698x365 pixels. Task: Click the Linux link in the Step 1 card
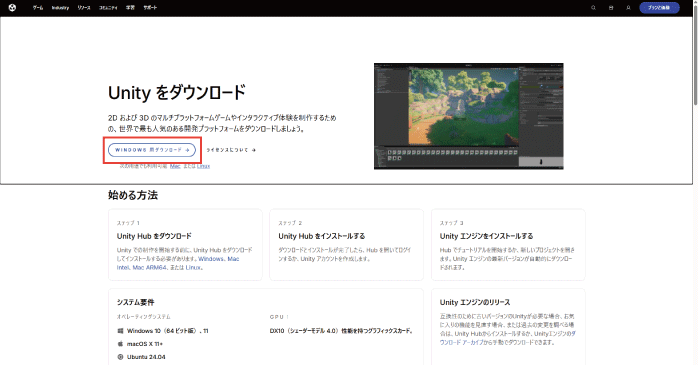coord(193,268)
